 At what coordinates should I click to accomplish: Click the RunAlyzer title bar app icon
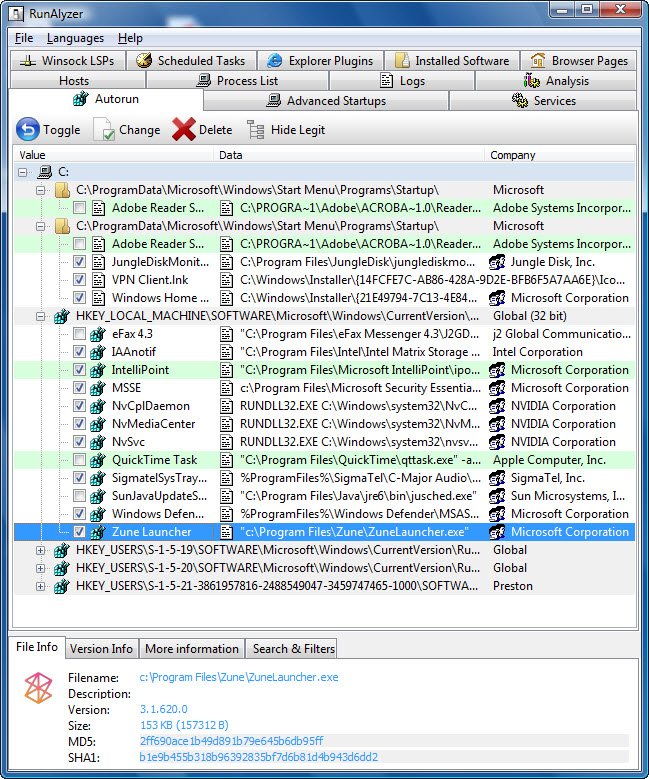(16, 13)
